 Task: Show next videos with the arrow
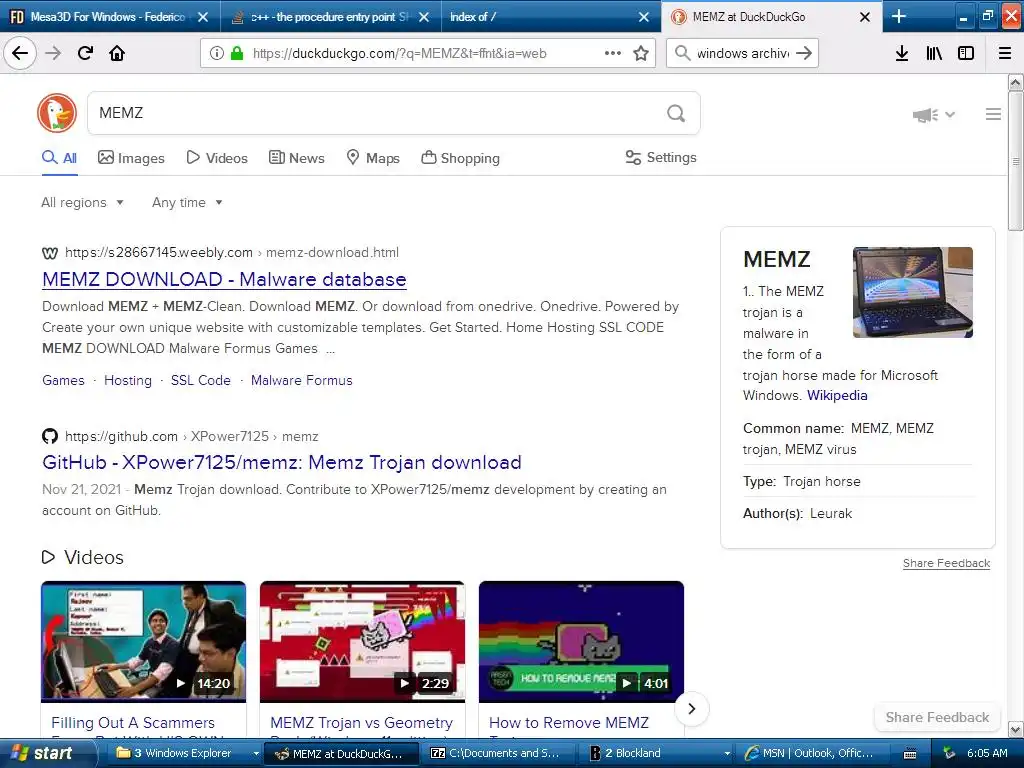692,709
